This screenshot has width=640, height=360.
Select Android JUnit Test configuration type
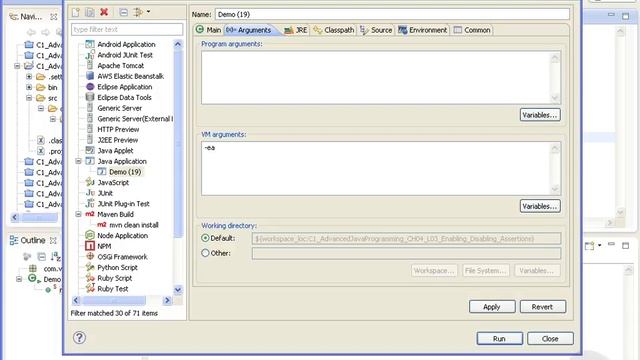124,55
